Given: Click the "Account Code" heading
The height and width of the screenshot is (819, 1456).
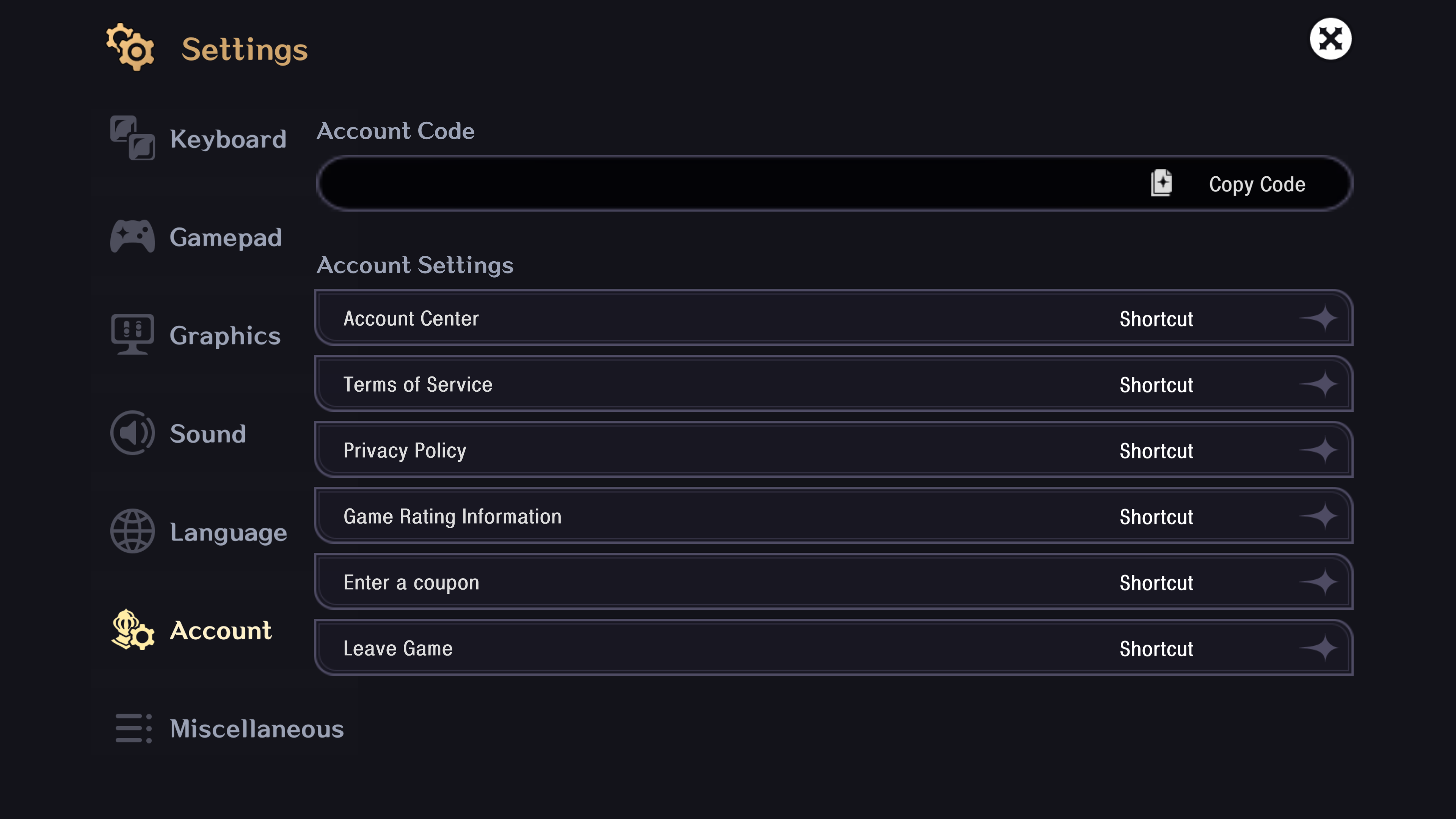Looking at the screenshot, I should 395,131.
